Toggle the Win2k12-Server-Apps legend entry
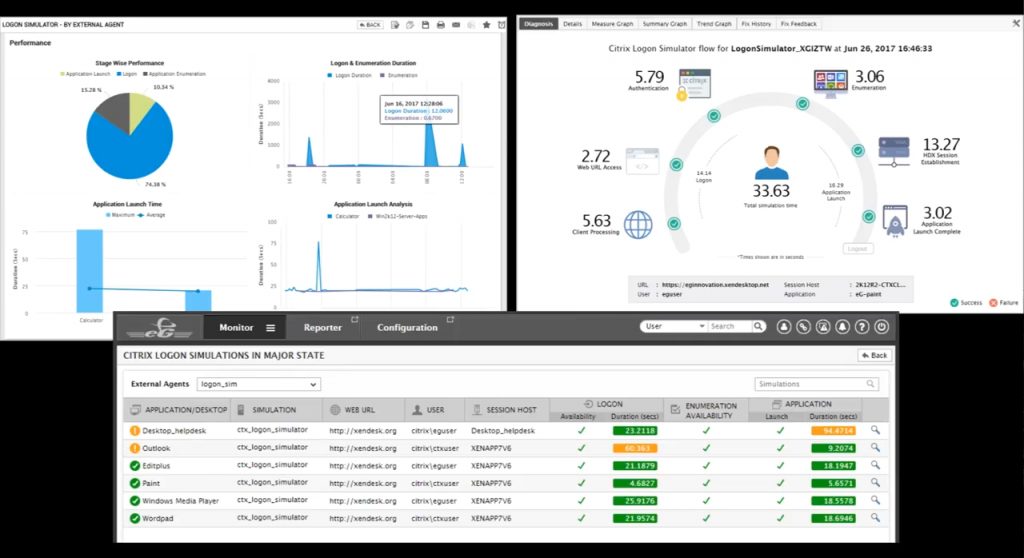 click(x=398, y=216)
